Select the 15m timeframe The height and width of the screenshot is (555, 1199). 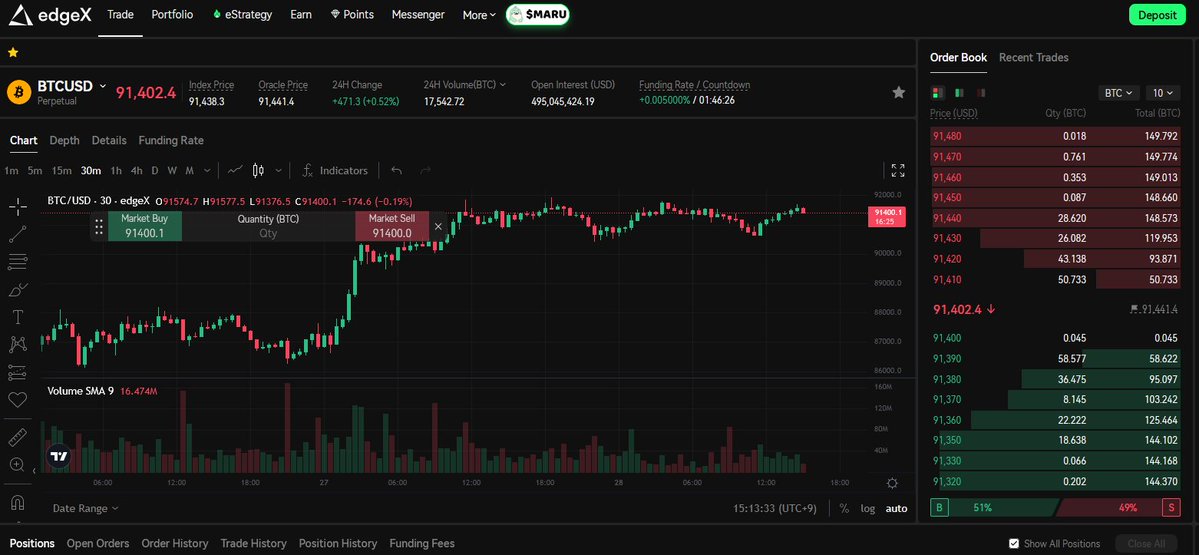point(62,170)
